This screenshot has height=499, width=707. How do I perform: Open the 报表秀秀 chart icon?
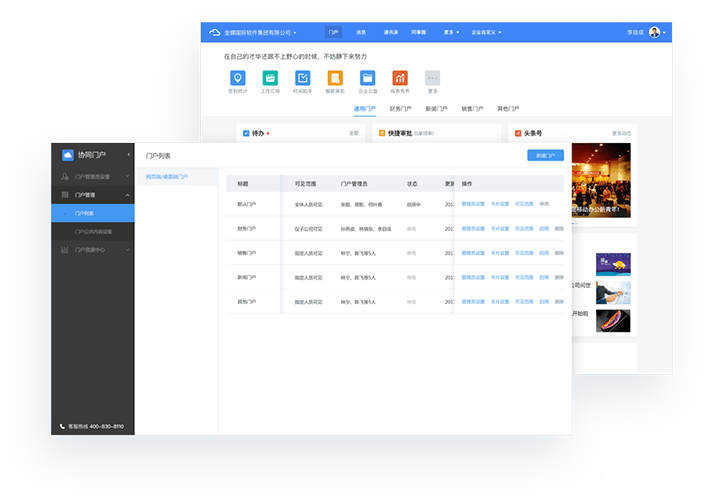click(x=400, y=78)
